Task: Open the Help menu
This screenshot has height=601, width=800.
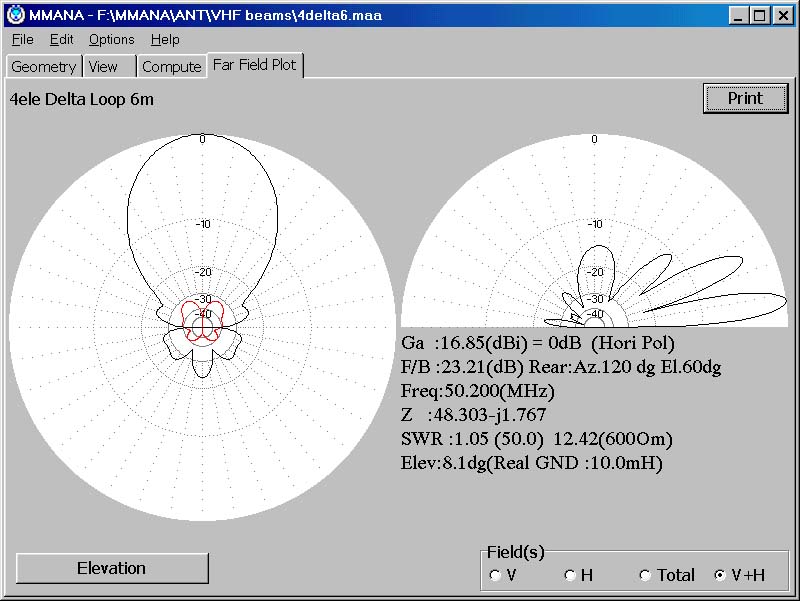Action: [x=165, y=40]
